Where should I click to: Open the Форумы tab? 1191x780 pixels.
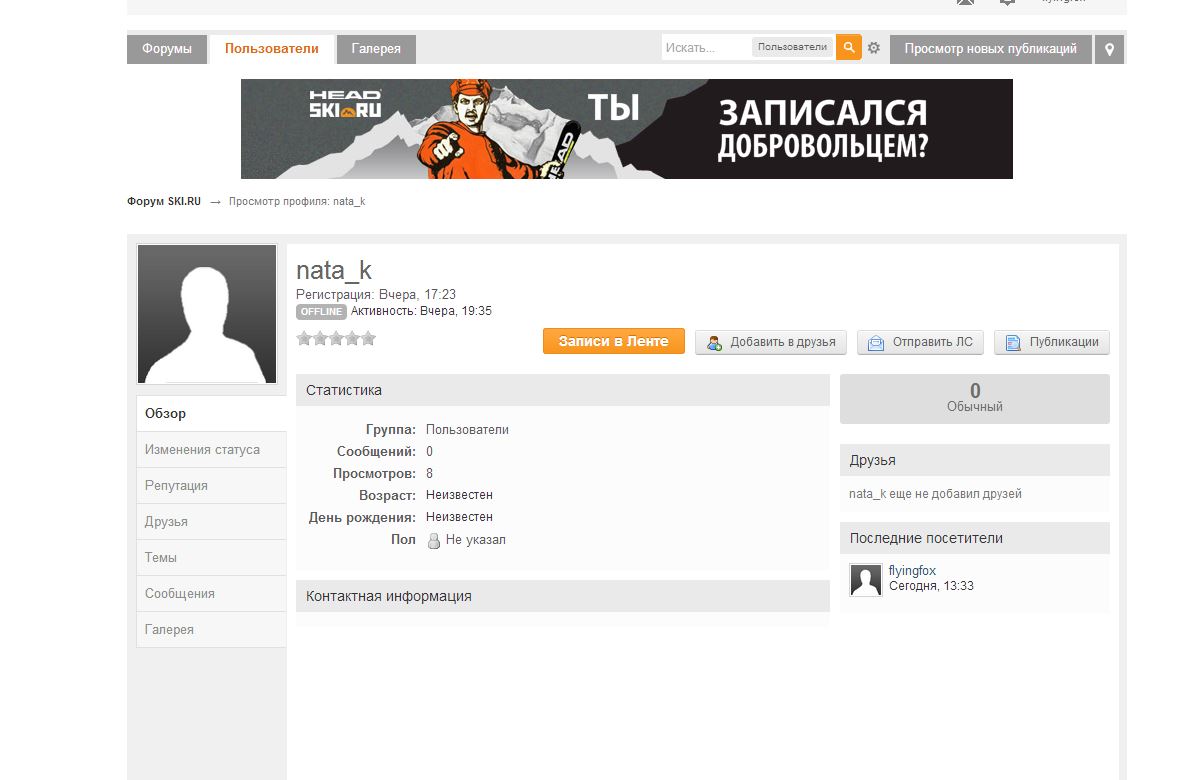pyautogui.click(x=167, y=49)
